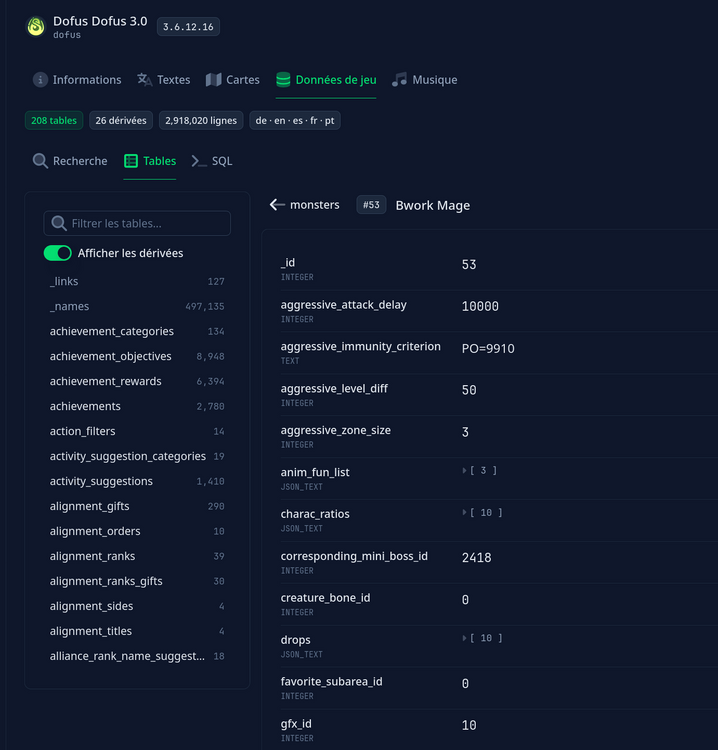Click the 3.6.12.16 version badge
Screen dimensions: 718x750
tap(188, 27)
